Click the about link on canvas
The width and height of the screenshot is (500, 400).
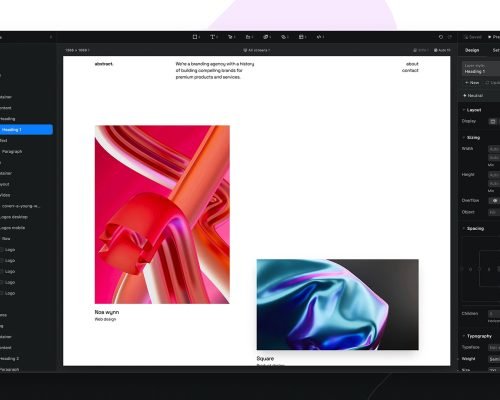(x=412, y=64)
